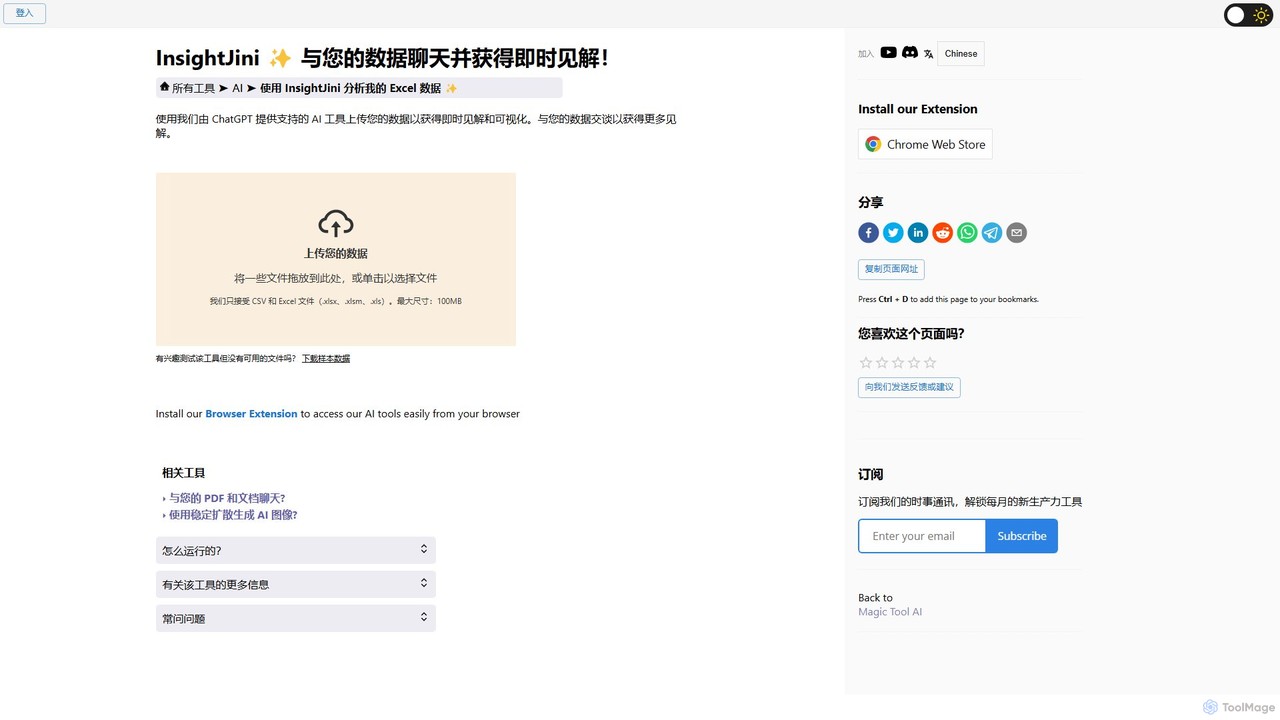The image size is (1280, 720).
Task: Click 复制页面网址 copy URL button
Action: tap(891, 269)
